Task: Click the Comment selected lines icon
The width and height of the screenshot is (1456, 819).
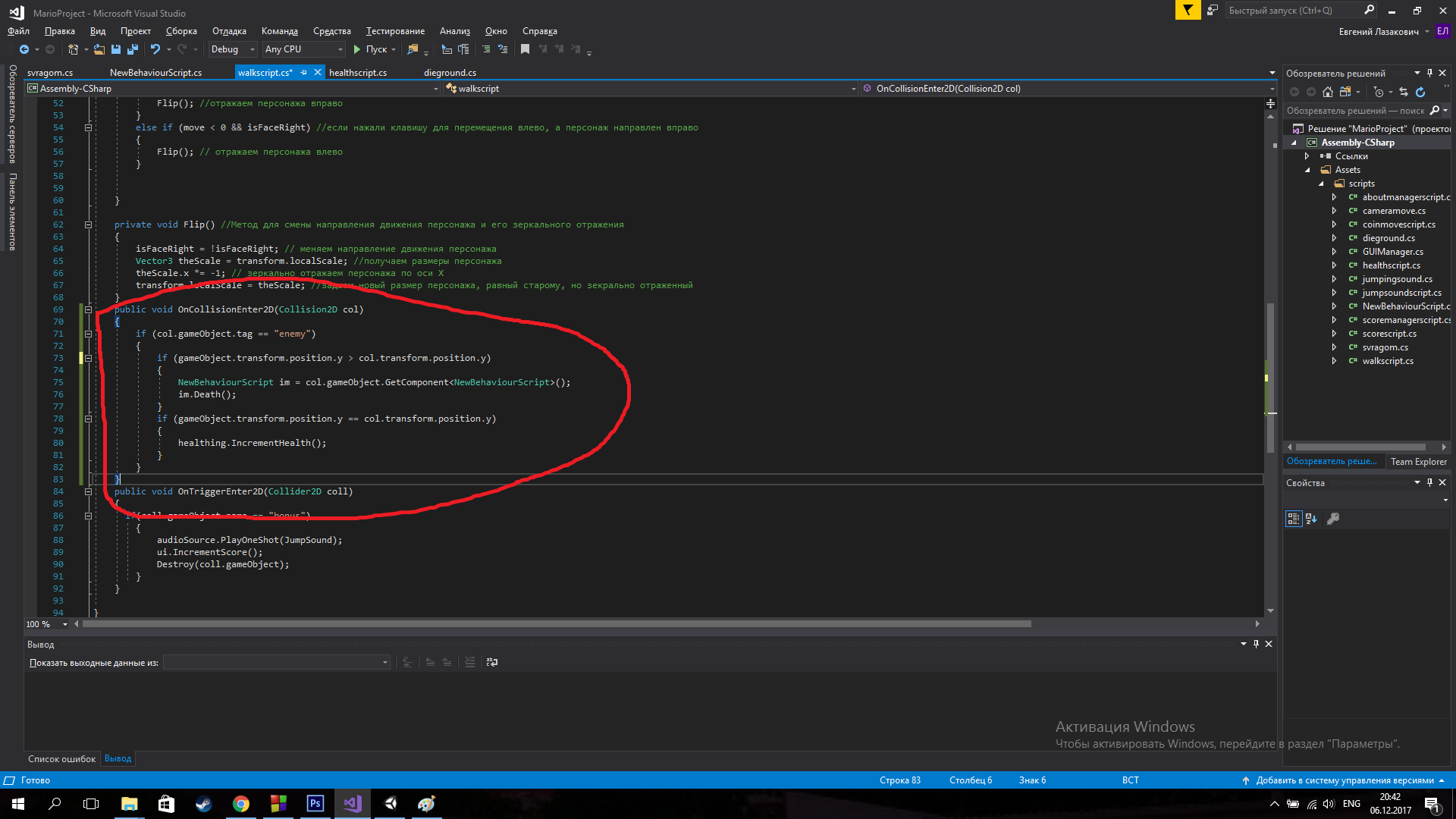Action: click(486, 49)
